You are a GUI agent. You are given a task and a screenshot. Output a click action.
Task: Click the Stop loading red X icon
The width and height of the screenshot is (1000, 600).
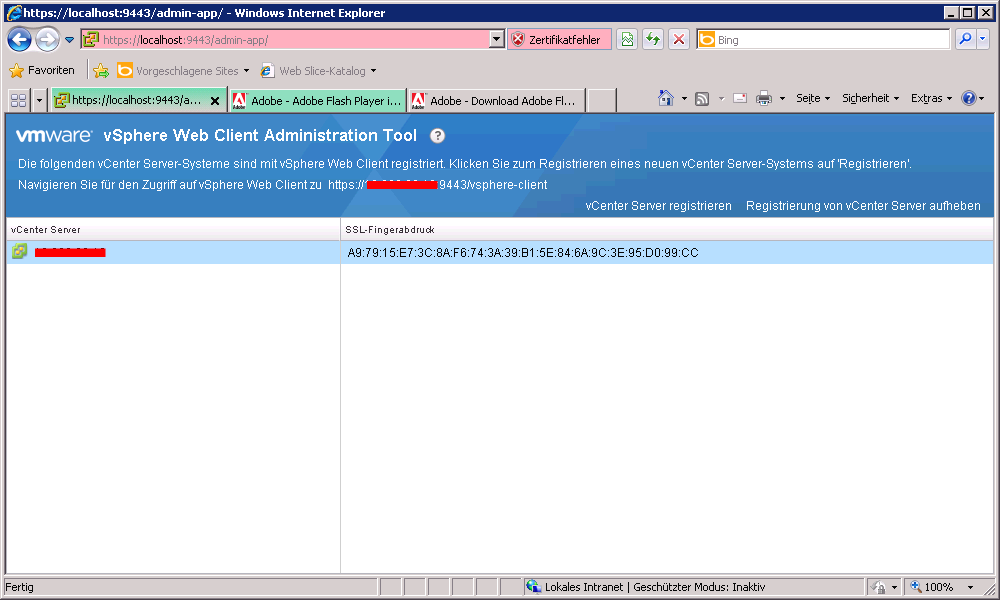pyautogui.click(x=679, y=40)
